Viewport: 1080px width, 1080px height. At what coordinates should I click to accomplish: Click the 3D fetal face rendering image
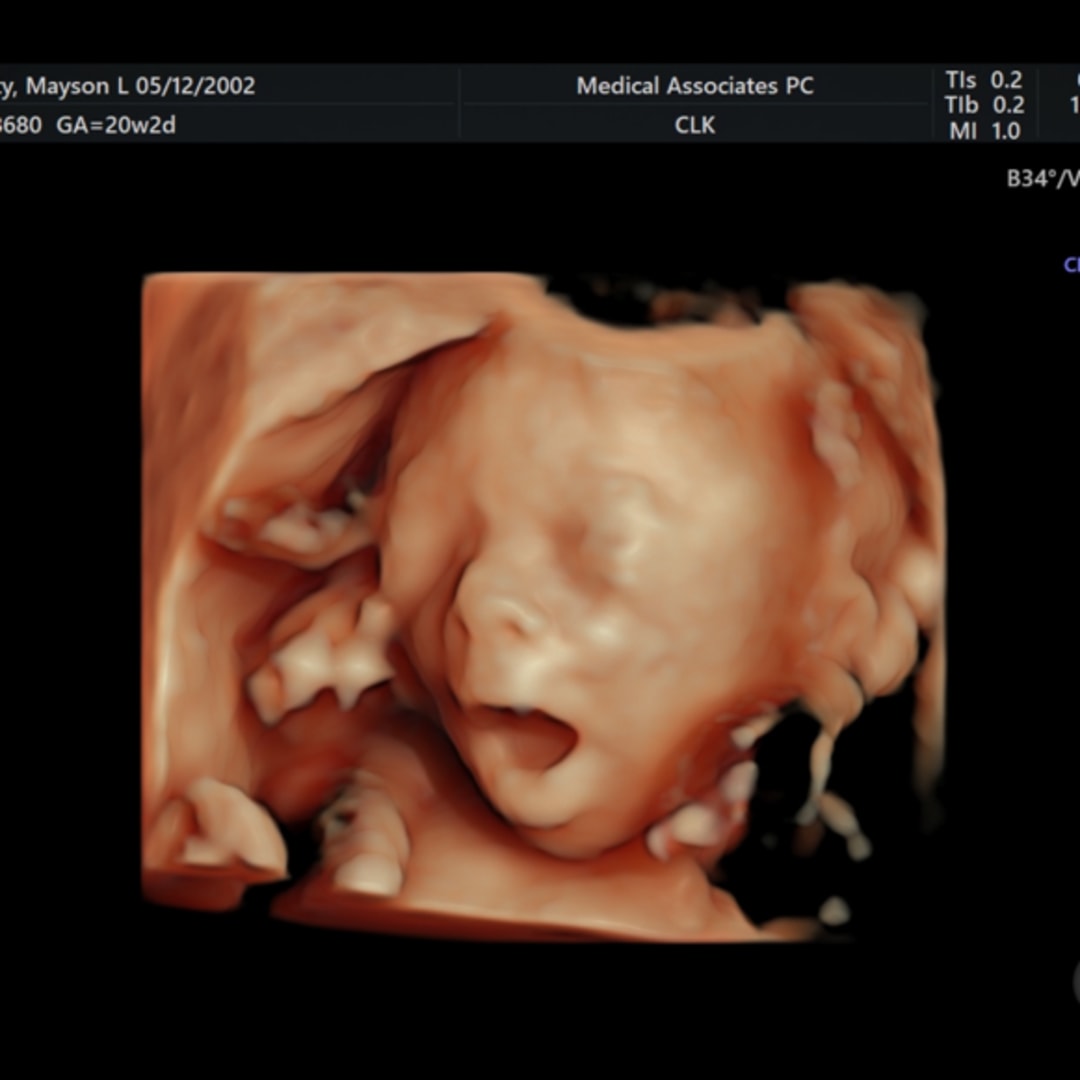click(543, 608)
